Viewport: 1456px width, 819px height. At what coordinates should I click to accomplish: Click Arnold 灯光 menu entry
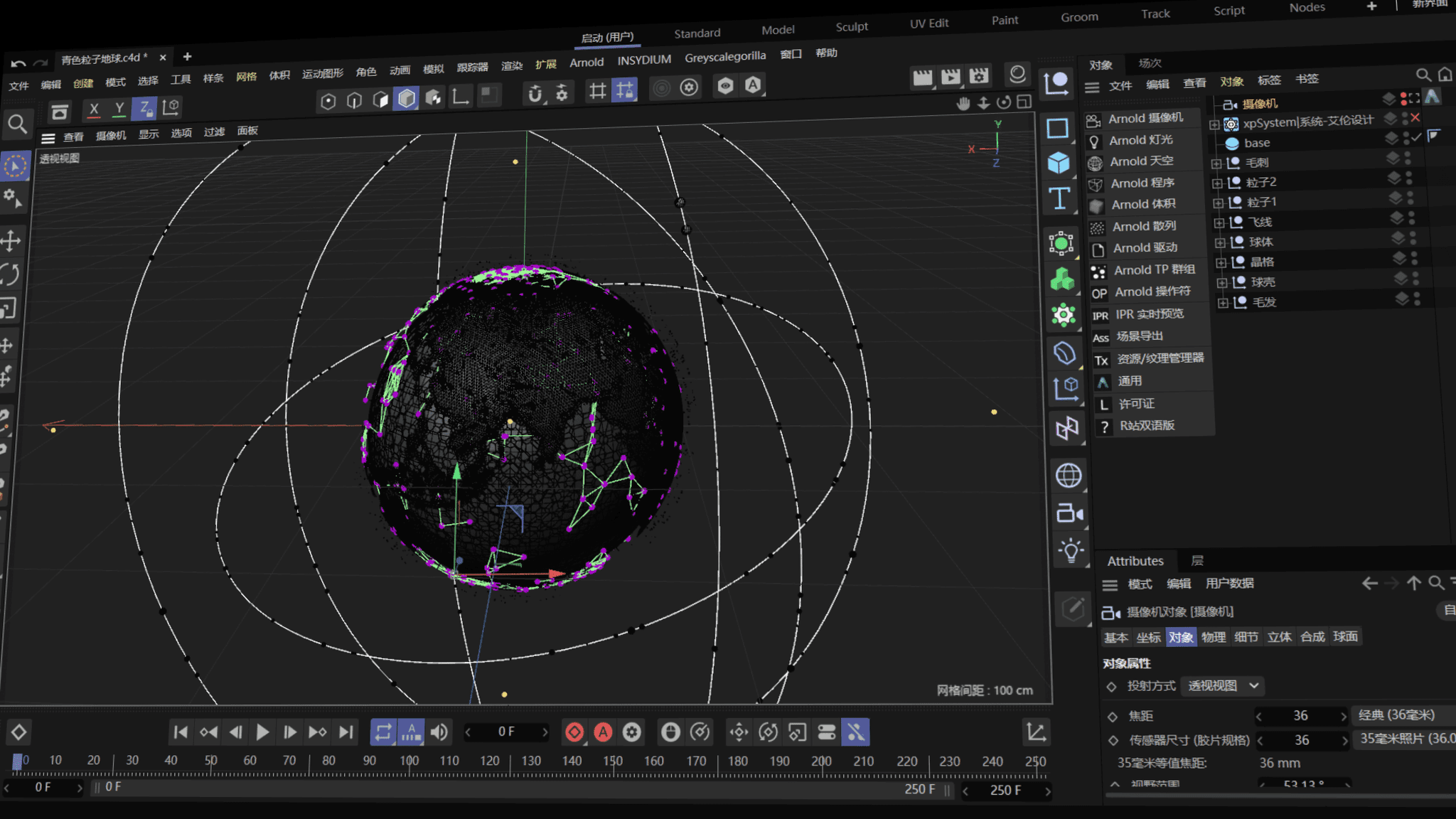point(1140,140)
